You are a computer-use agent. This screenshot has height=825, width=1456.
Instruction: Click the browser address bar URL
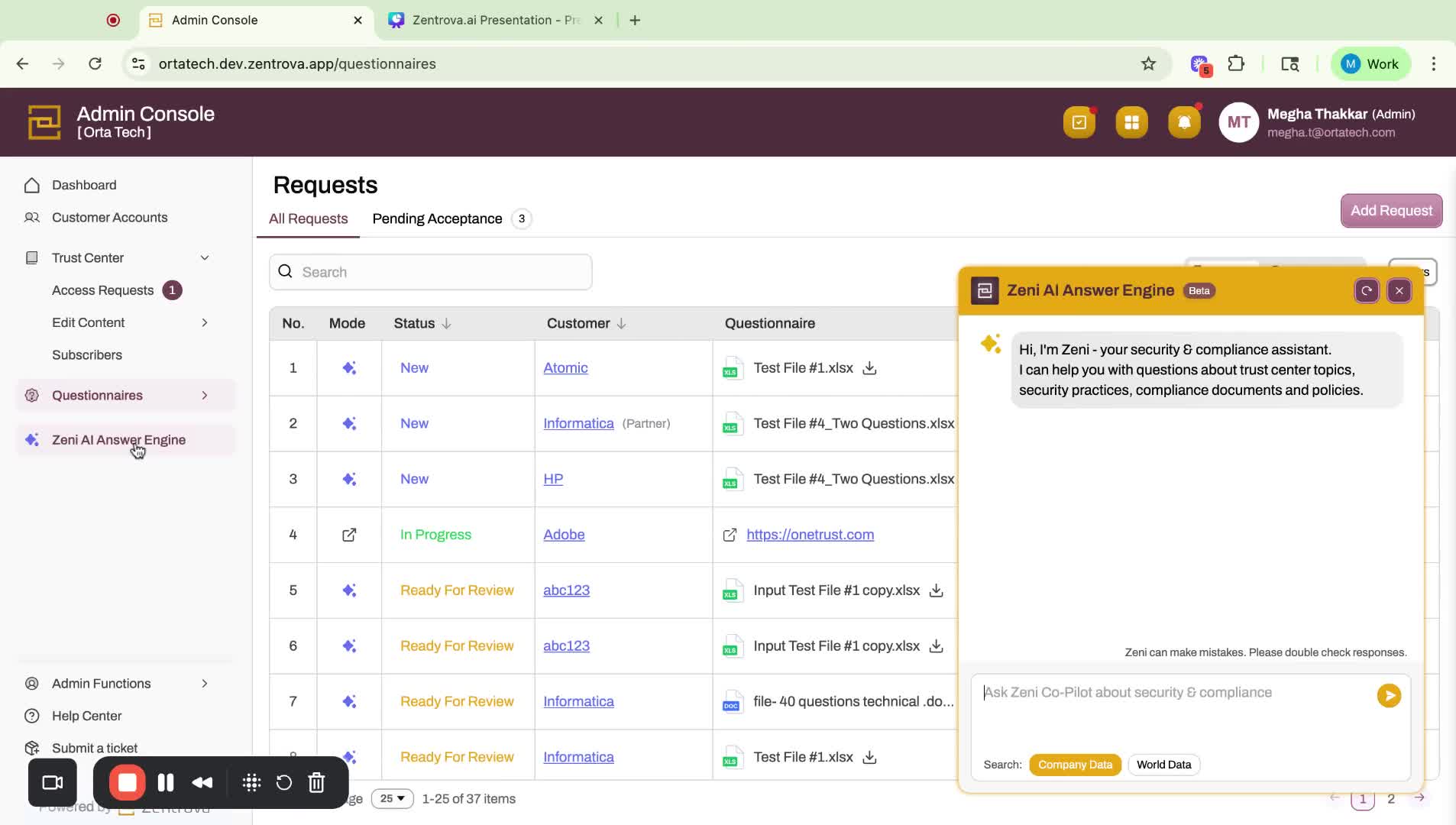click(x=297, y=64)
